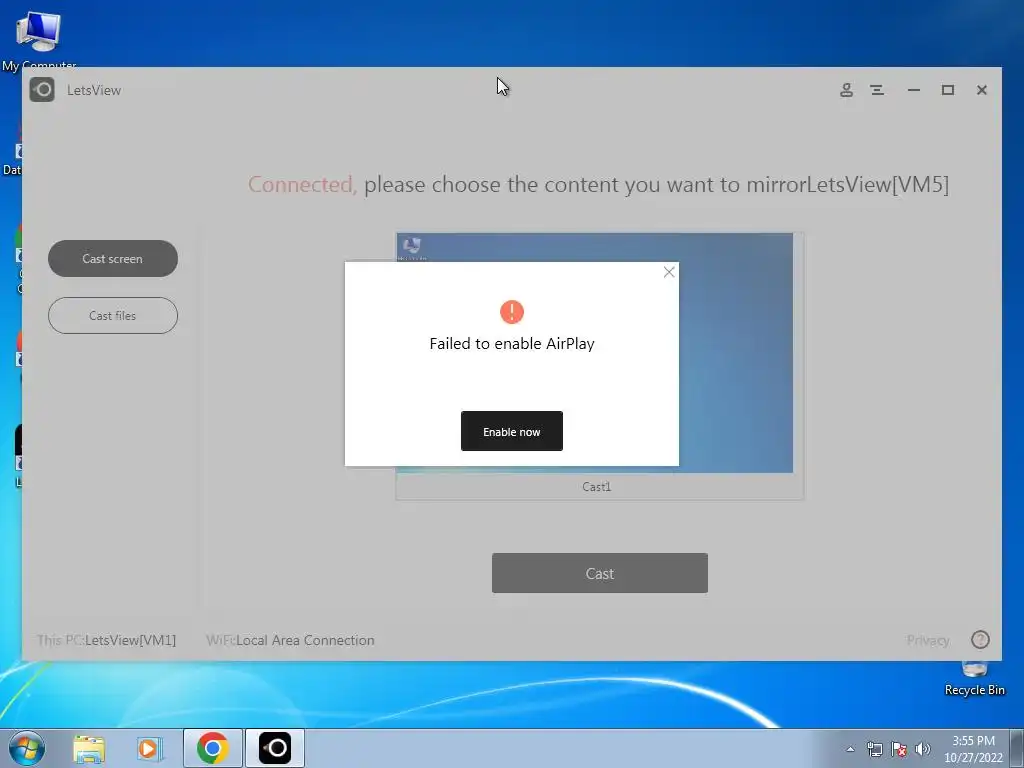Click the LetsView logo icon
This screenshot has width=1024, height=768.
click(42, 89)
